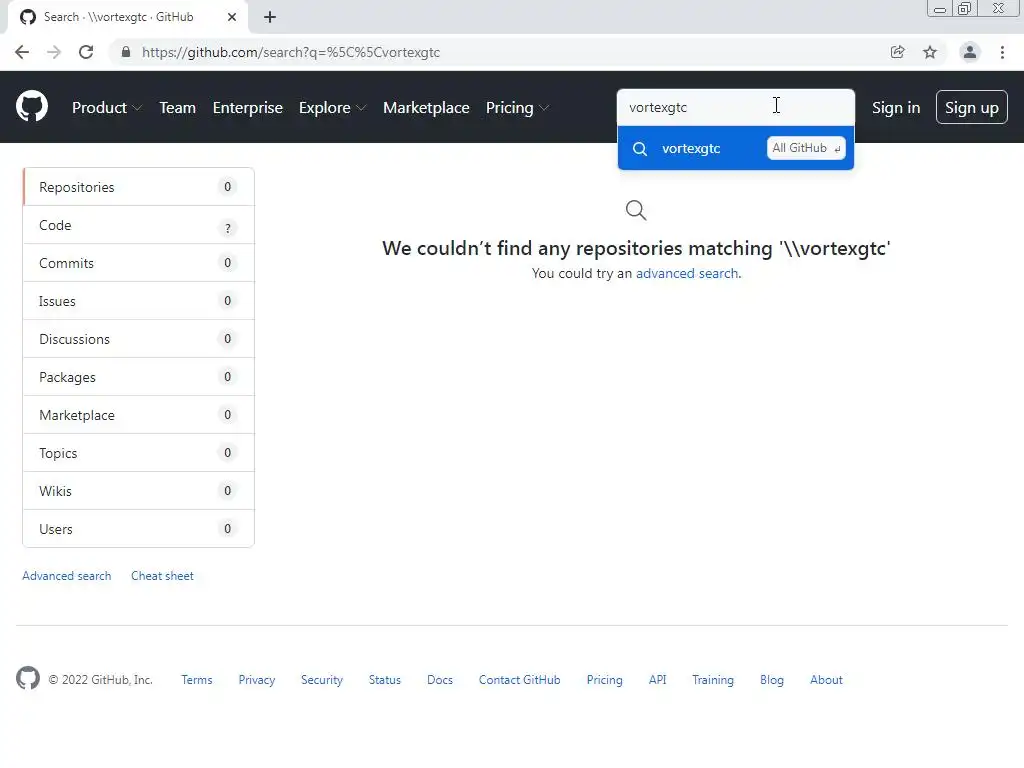Screen dimensions: 1024x768
Task: Open Advanced search below sidebar
Action: (x=67, y=575)
